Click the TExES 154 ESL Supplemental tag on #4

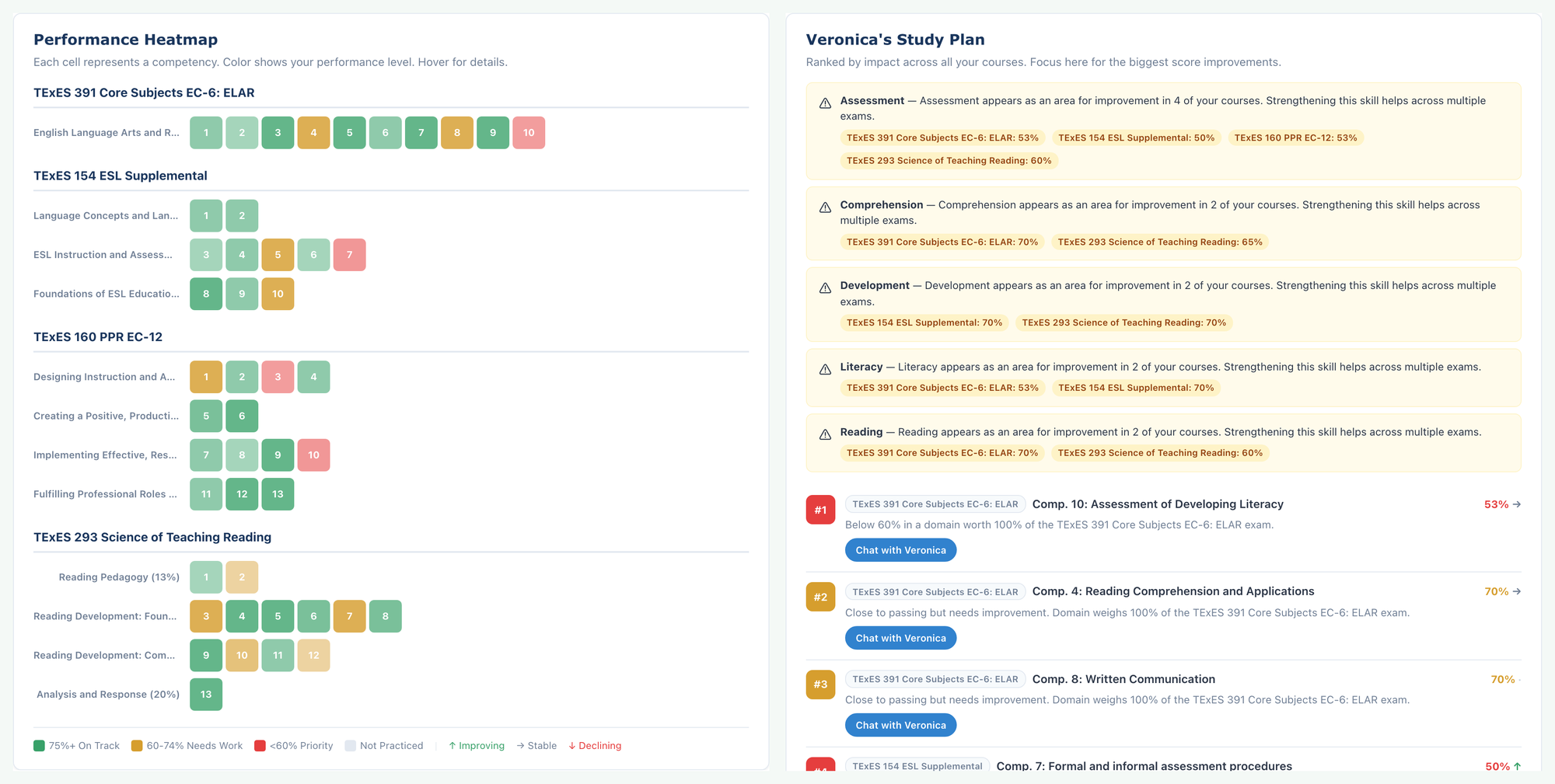pos(917,766)
